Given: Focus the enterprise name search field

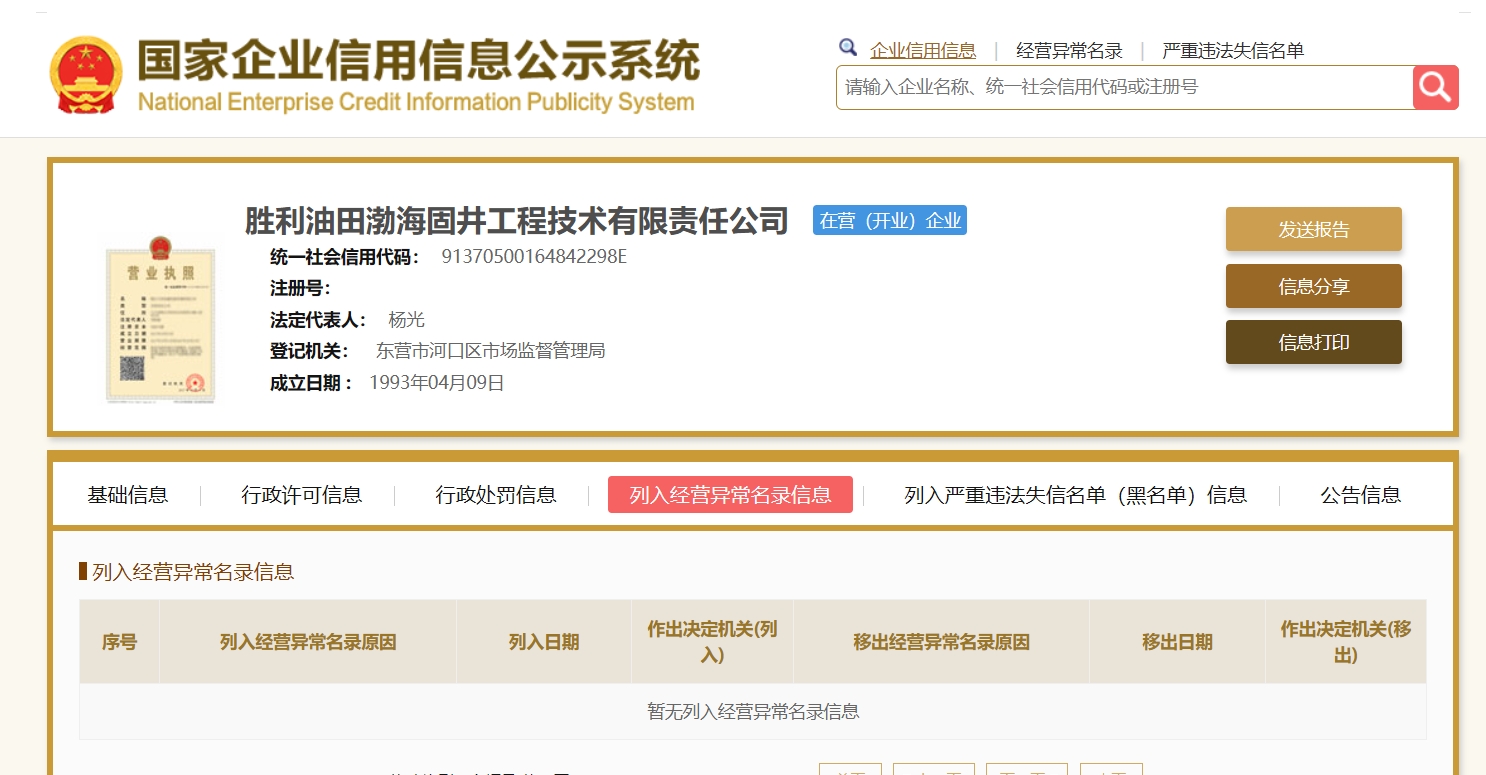Looking at the screenshot, I should (1124, 87).
